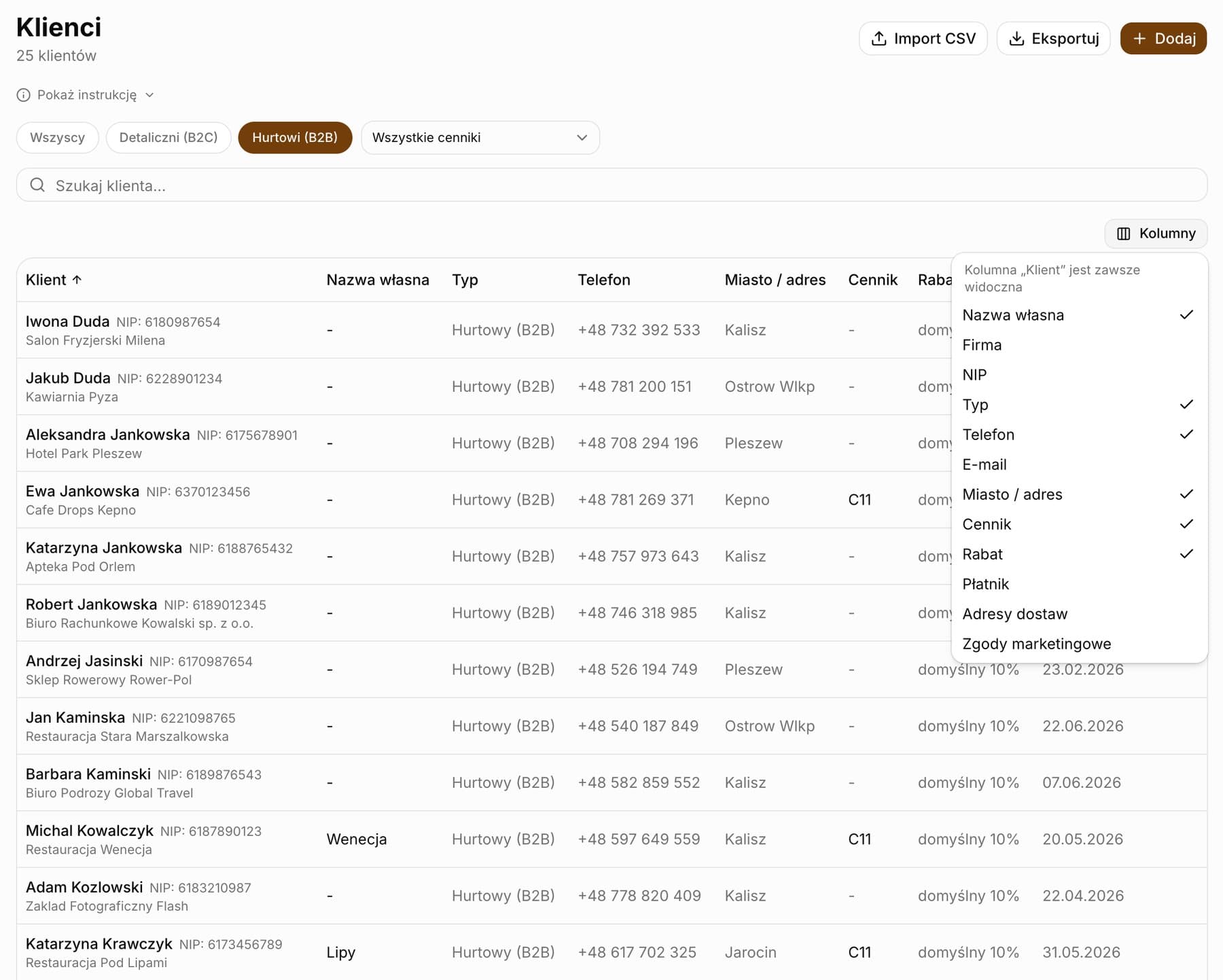Toggle the Telefon column off
Screen dimensions: 1223x980
pos(1078,435)
